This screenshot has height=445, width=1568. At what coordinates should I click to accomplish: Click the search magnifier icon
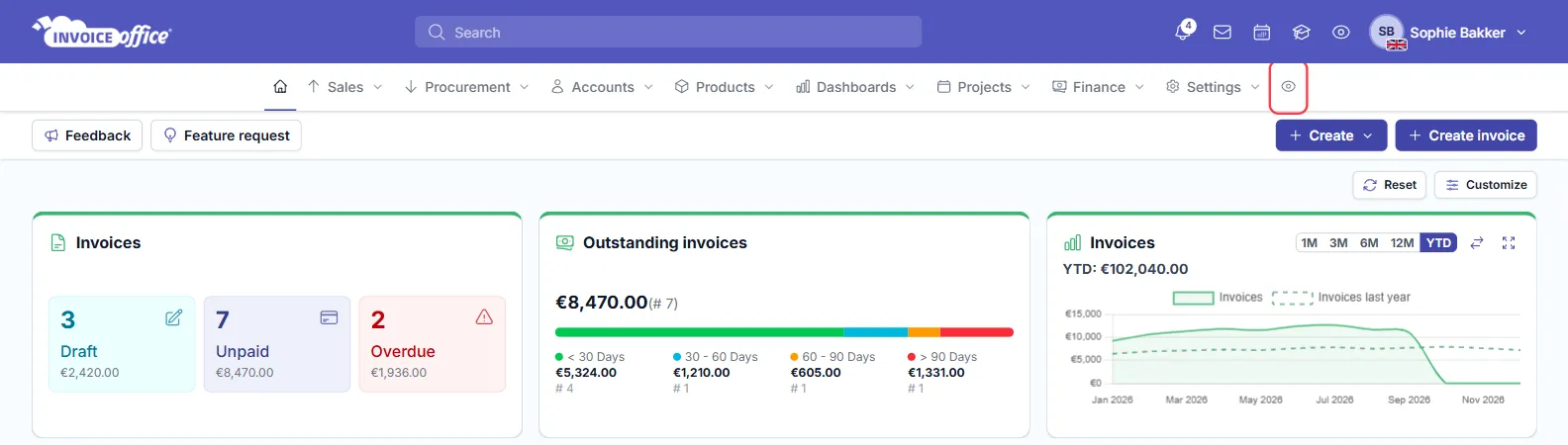tap(437, 33)
